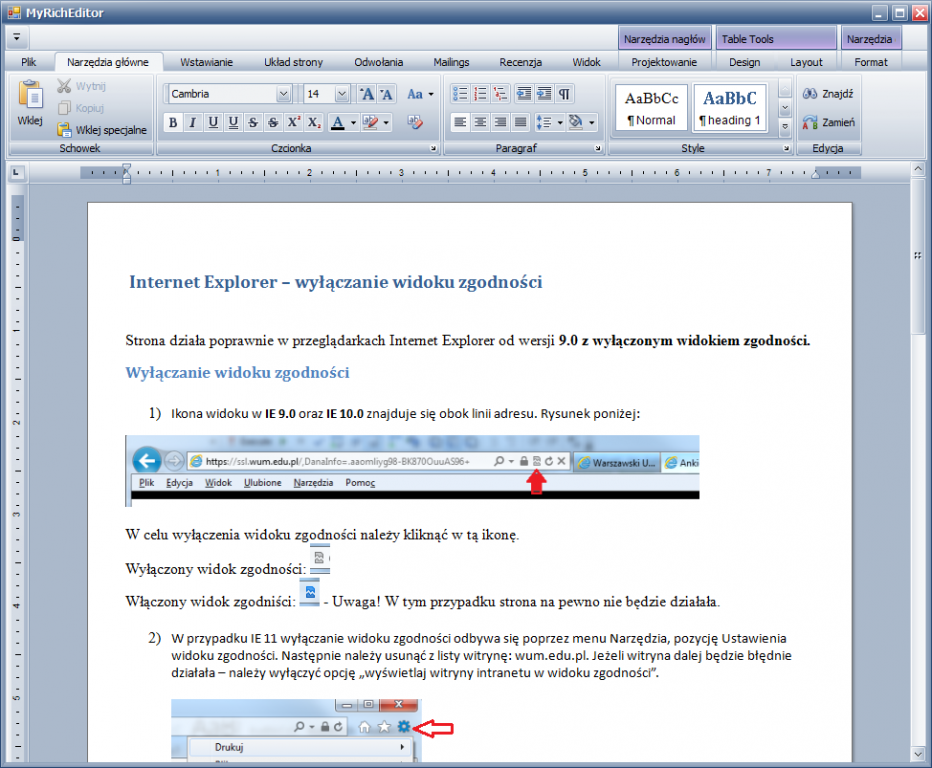Image resolution: width=932 pixels, height=768 pixels.
Task: Toggle double strikethrough
Action: click(x=273, y=122)
